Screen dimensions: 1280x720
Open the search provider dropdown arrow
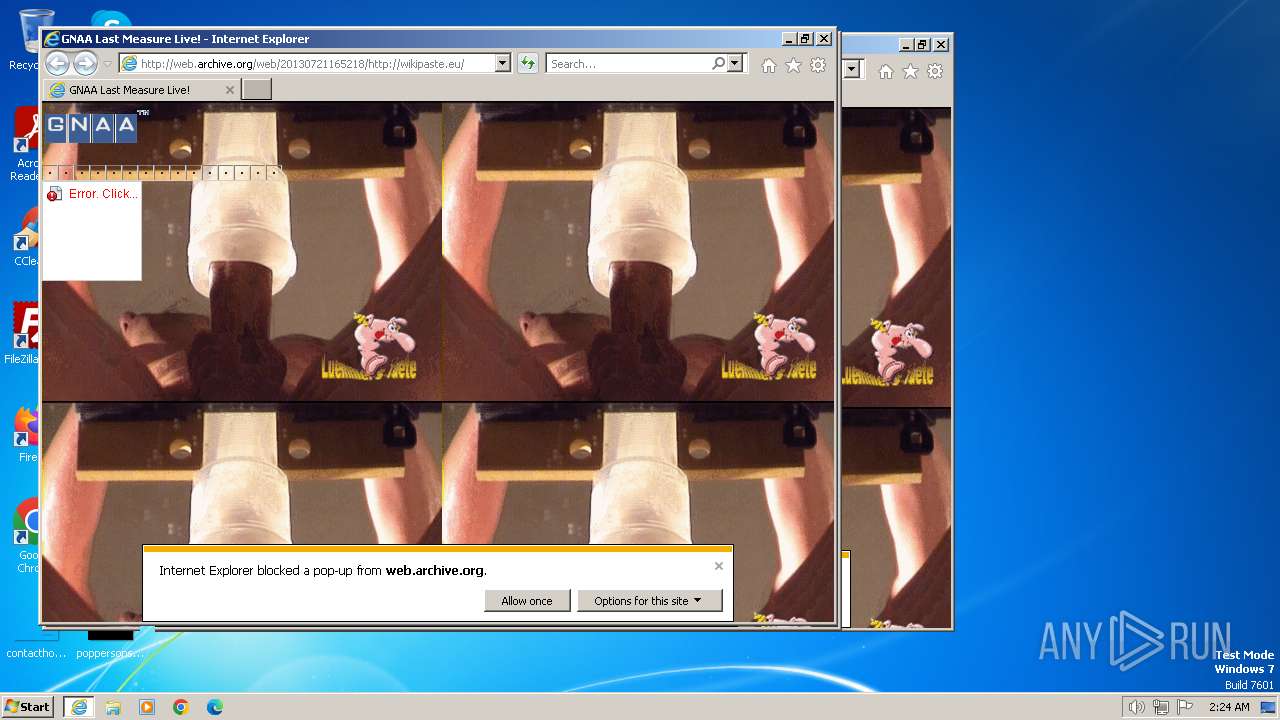736,64
